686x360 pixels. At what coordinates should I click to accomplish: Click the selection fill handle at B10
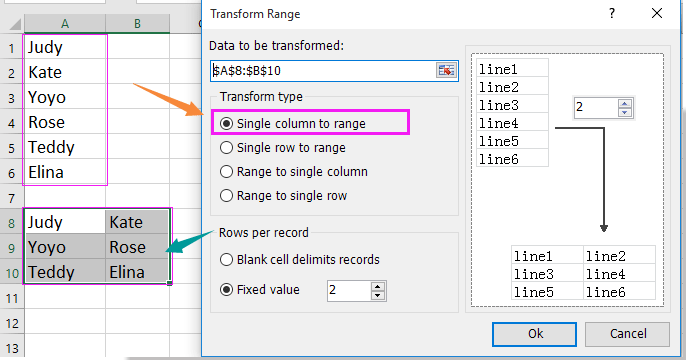pyautogui.click(x=170, y=283)
